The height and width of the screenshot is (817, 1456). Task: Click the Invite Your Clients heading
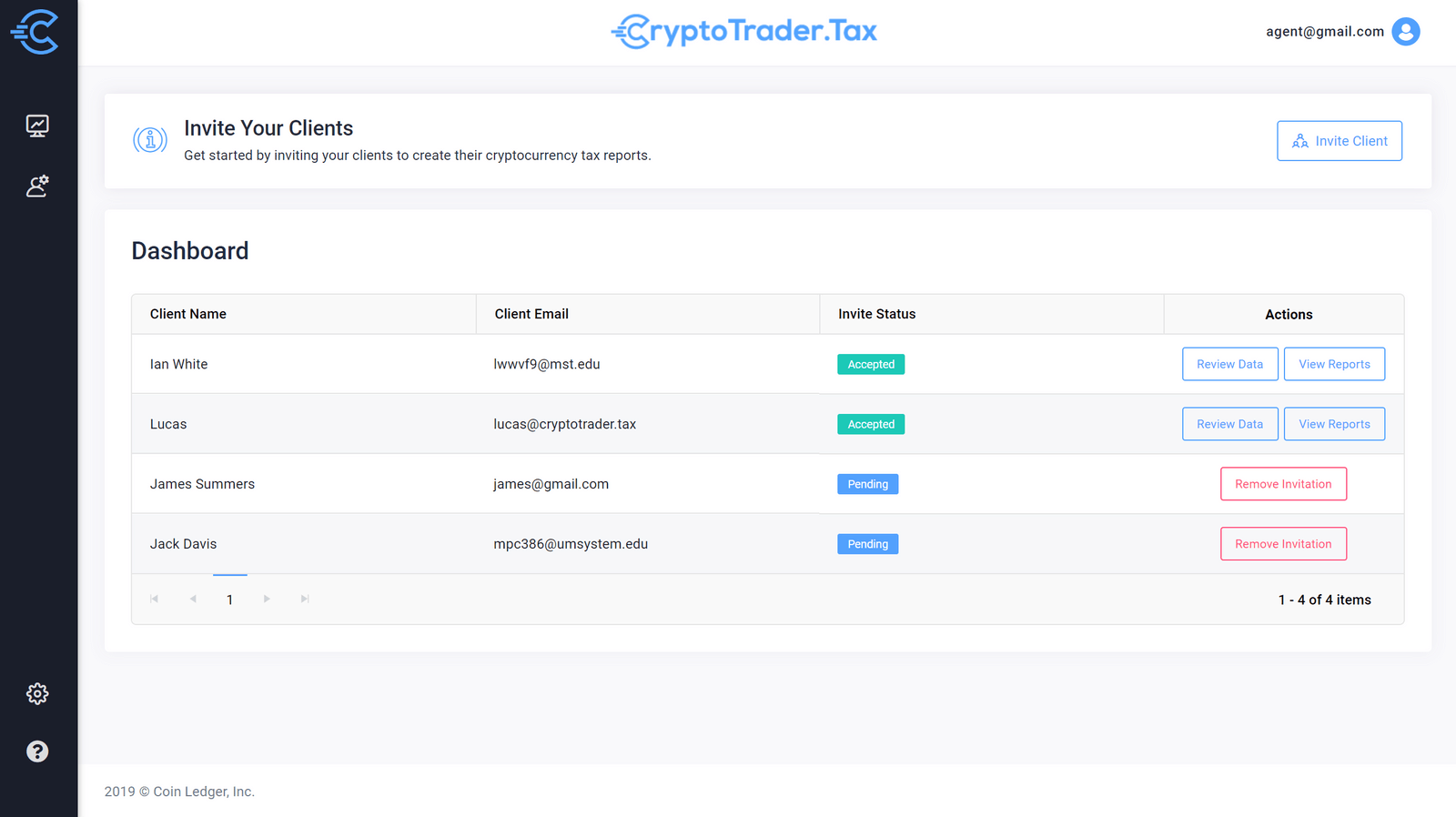(268, 128)
